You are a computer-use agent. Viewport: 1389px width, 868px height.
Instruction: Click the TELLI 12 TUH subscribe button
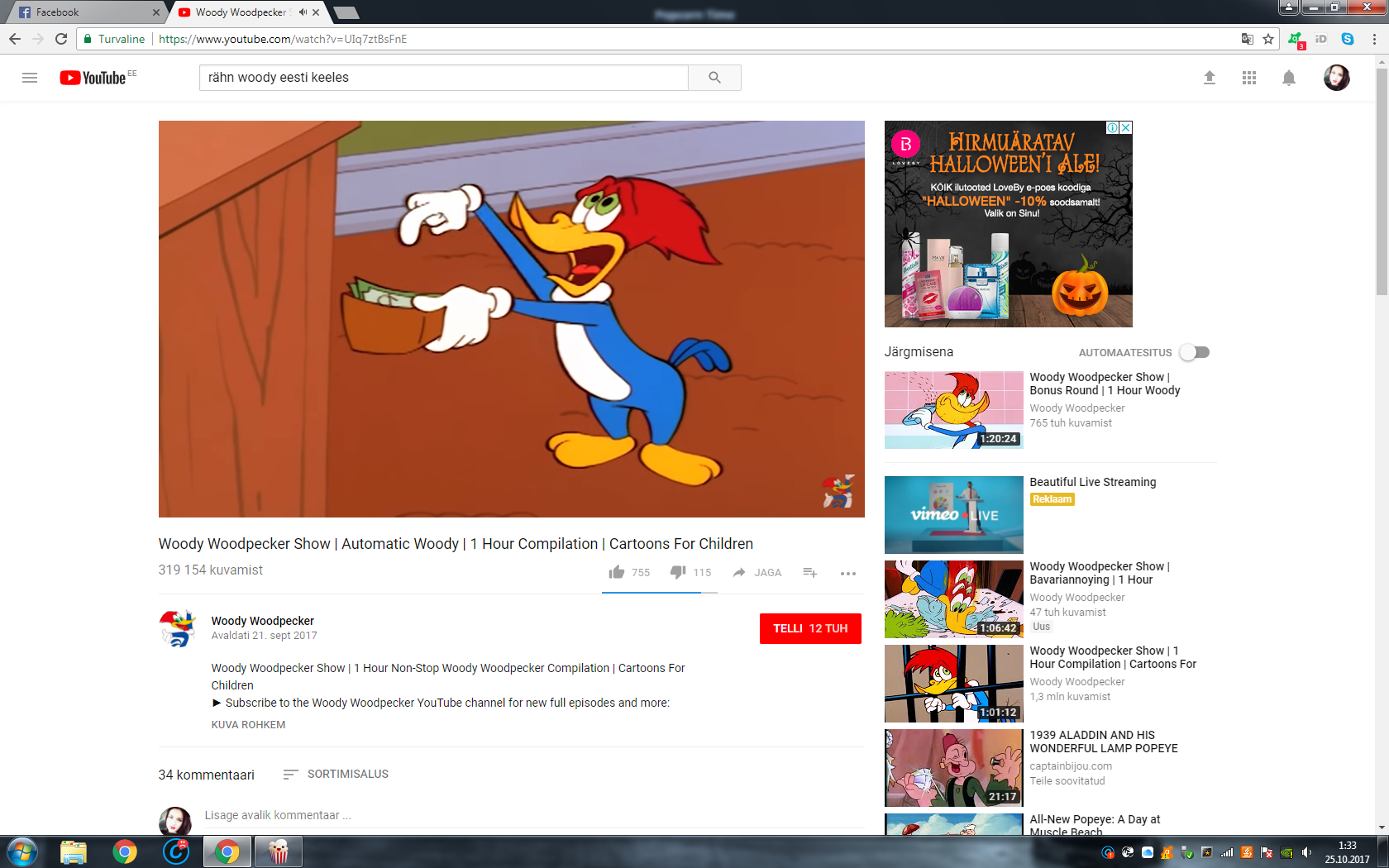(810, 628)
